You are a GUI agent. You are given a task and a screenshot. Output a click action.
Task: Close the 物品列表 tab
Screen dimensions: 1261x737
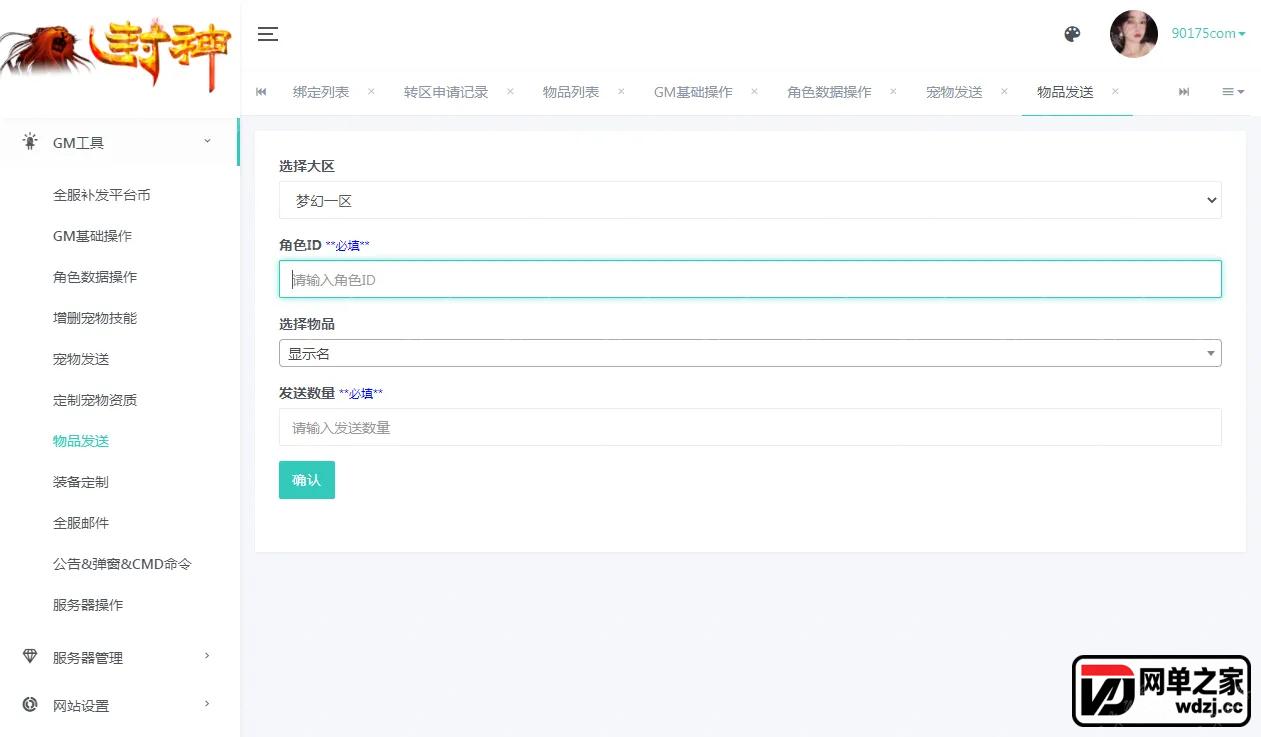pos(621,91)
